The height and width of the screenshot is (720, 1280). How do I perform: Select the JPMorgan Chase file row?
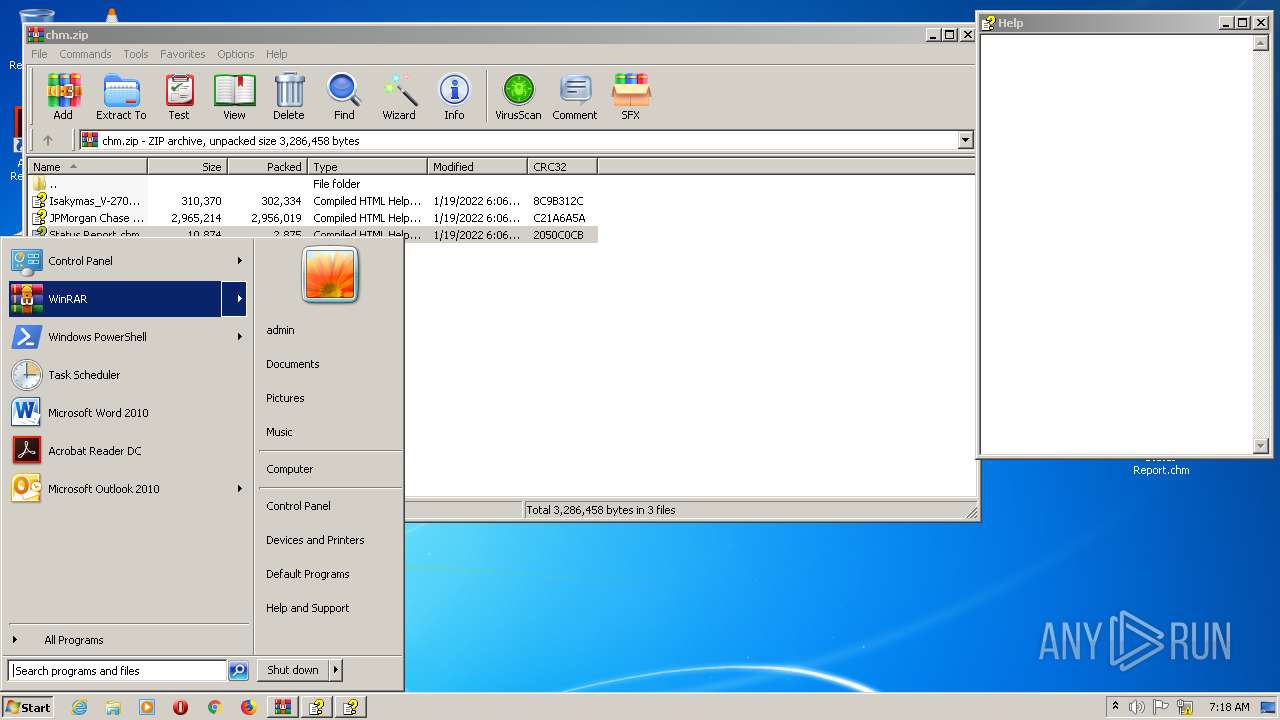pos(313,218)
